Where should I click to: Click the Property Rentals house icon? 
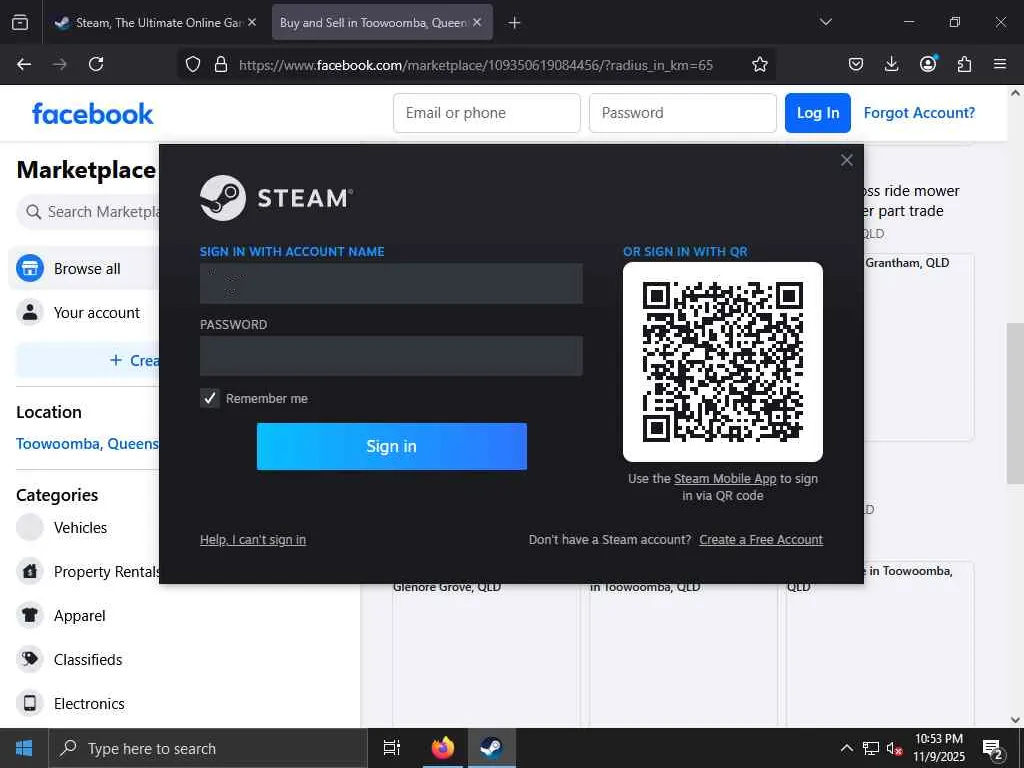(29, 571)
